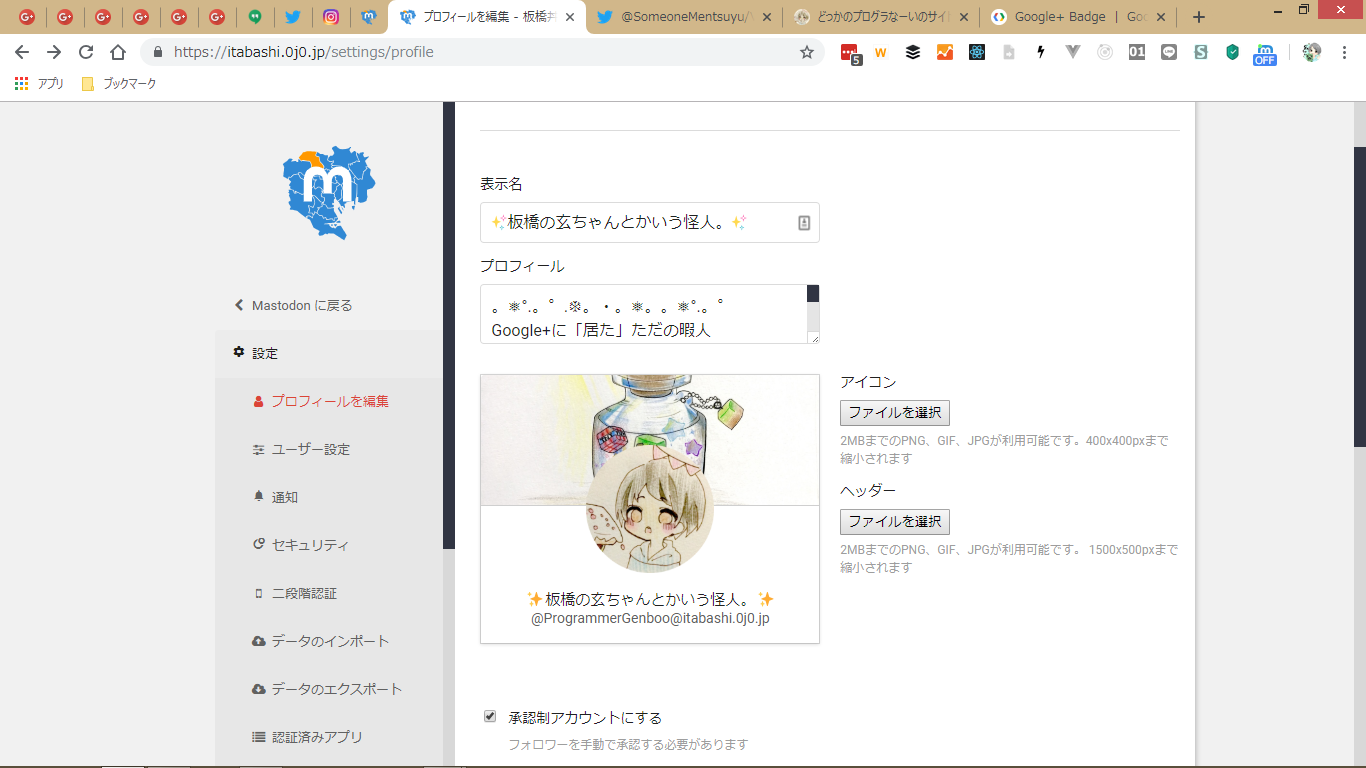The image size is (1366, 768).
Task: Choose file for ヘッダー image
Action: pos(894,521)
